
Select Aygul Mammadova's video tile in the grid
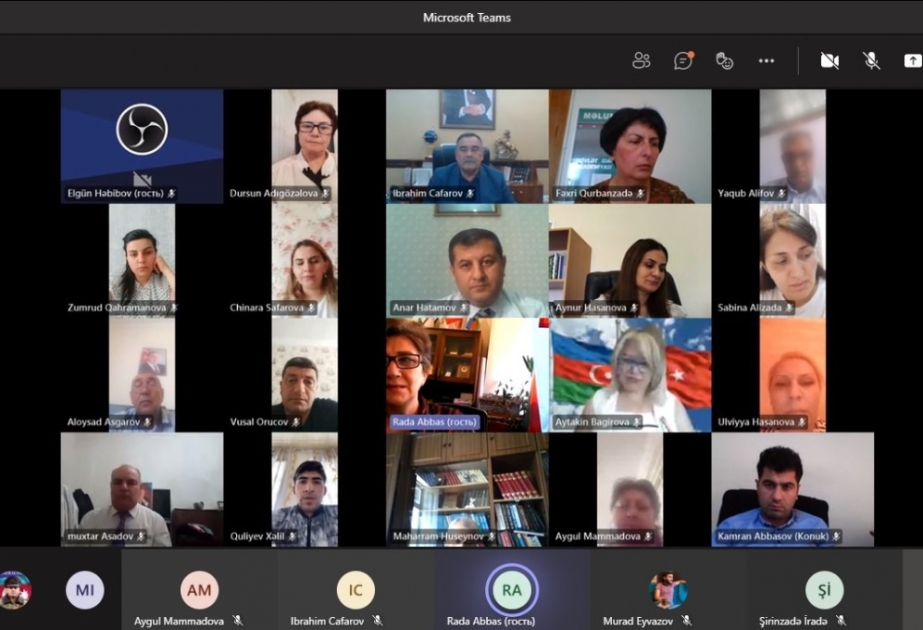click(630, 490)
